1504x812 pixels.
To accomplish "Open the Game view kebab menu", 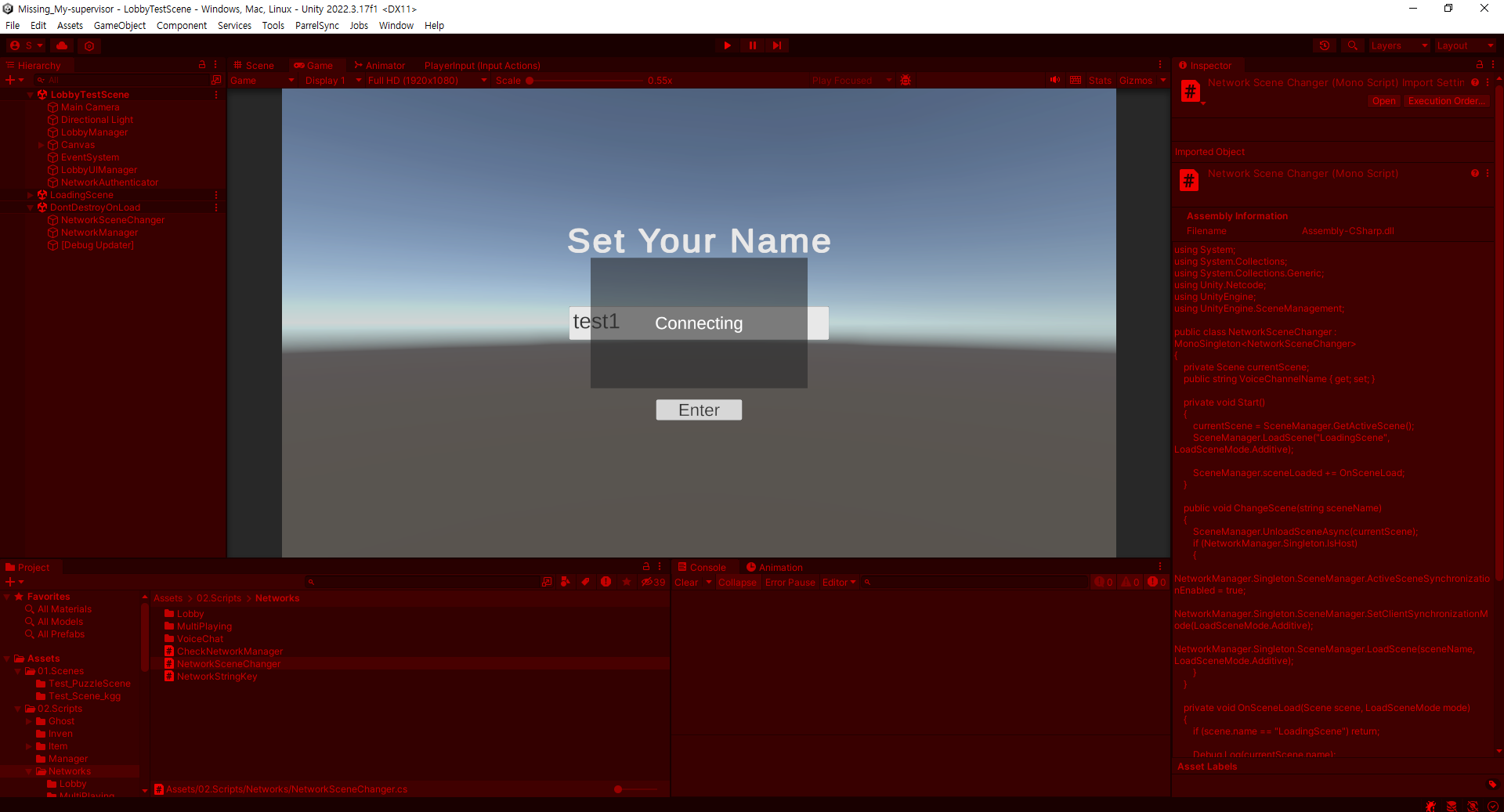I will (x=1160, y=65).
